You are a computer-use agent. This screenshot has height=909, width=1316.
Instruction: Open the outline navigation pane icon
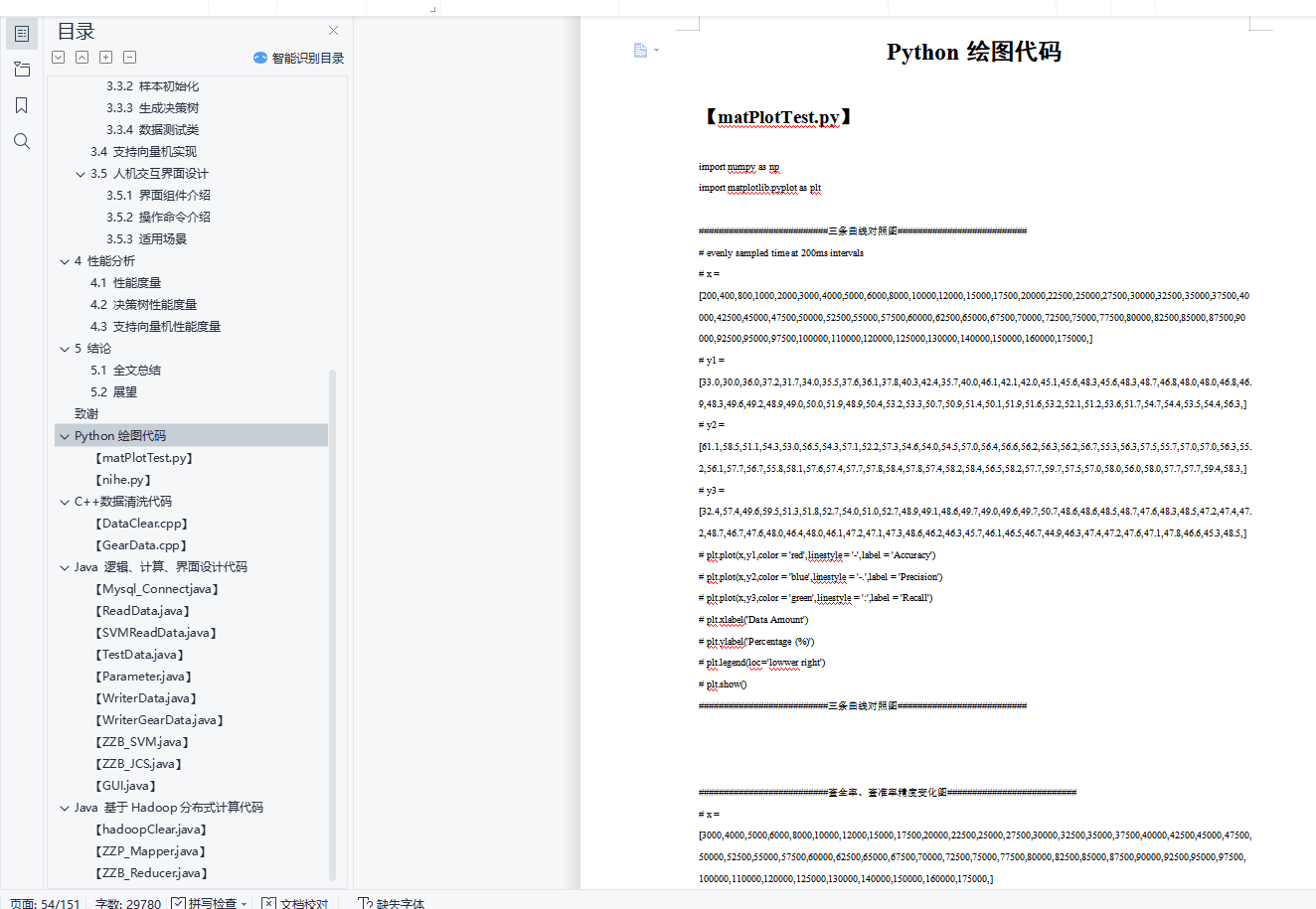coord(22,34)
